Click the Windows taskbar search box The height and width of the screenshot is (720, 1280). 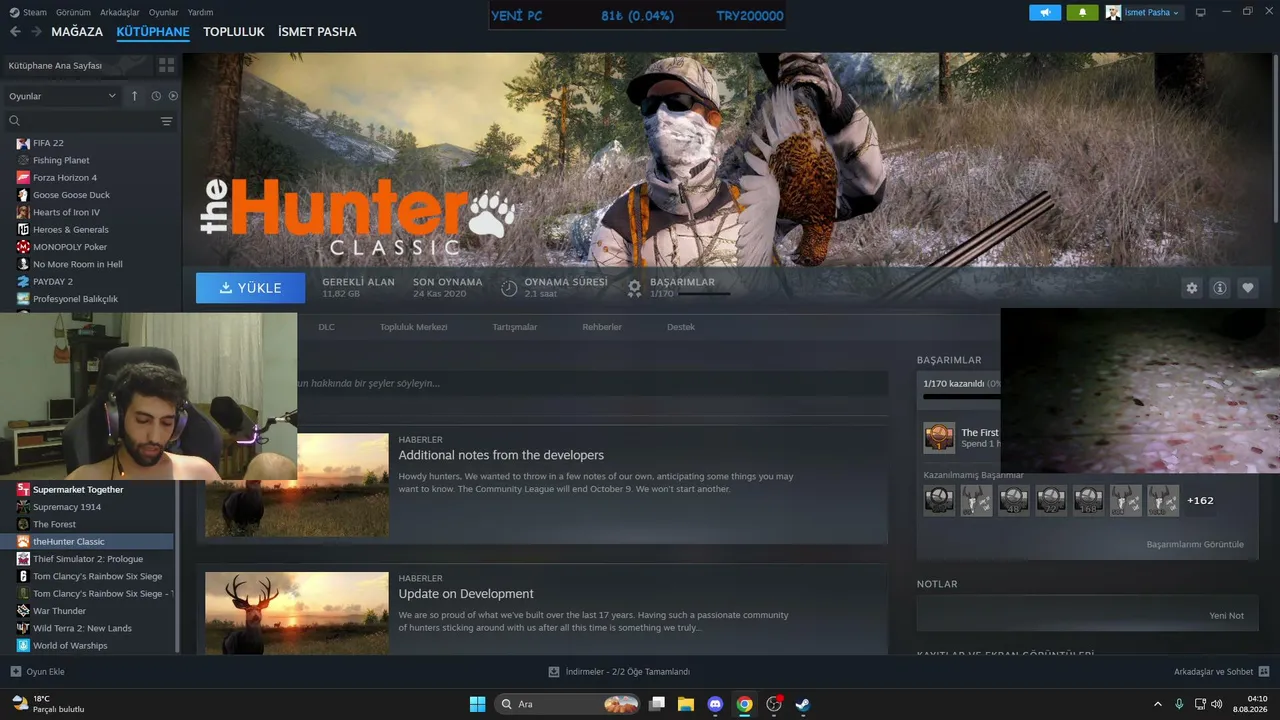[x=567, y=704]
